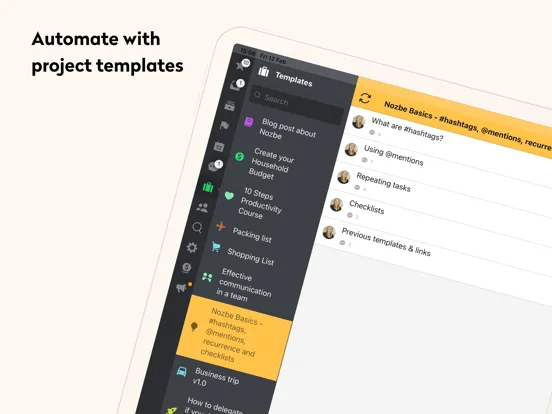552x414 pixels.
Task: Open task Using @mentions
Action: 394,155
